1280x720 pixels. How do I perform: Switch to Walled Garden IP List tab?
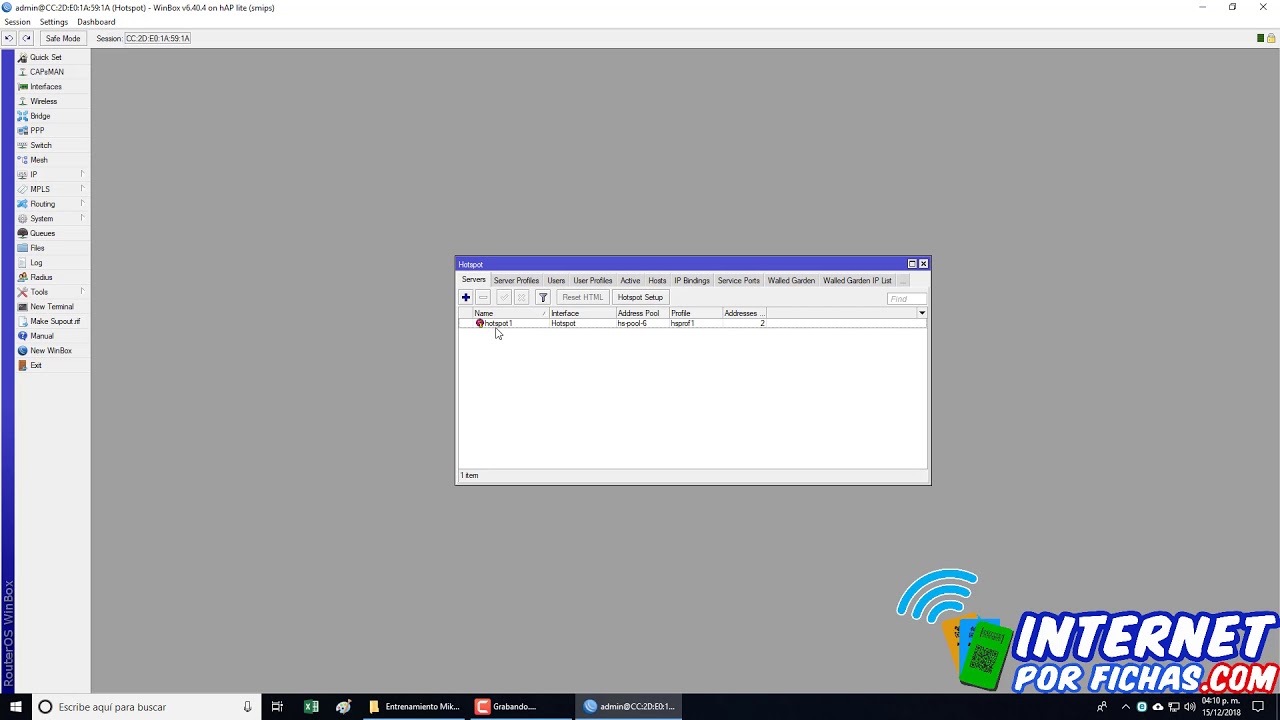[x=857, y=281]
